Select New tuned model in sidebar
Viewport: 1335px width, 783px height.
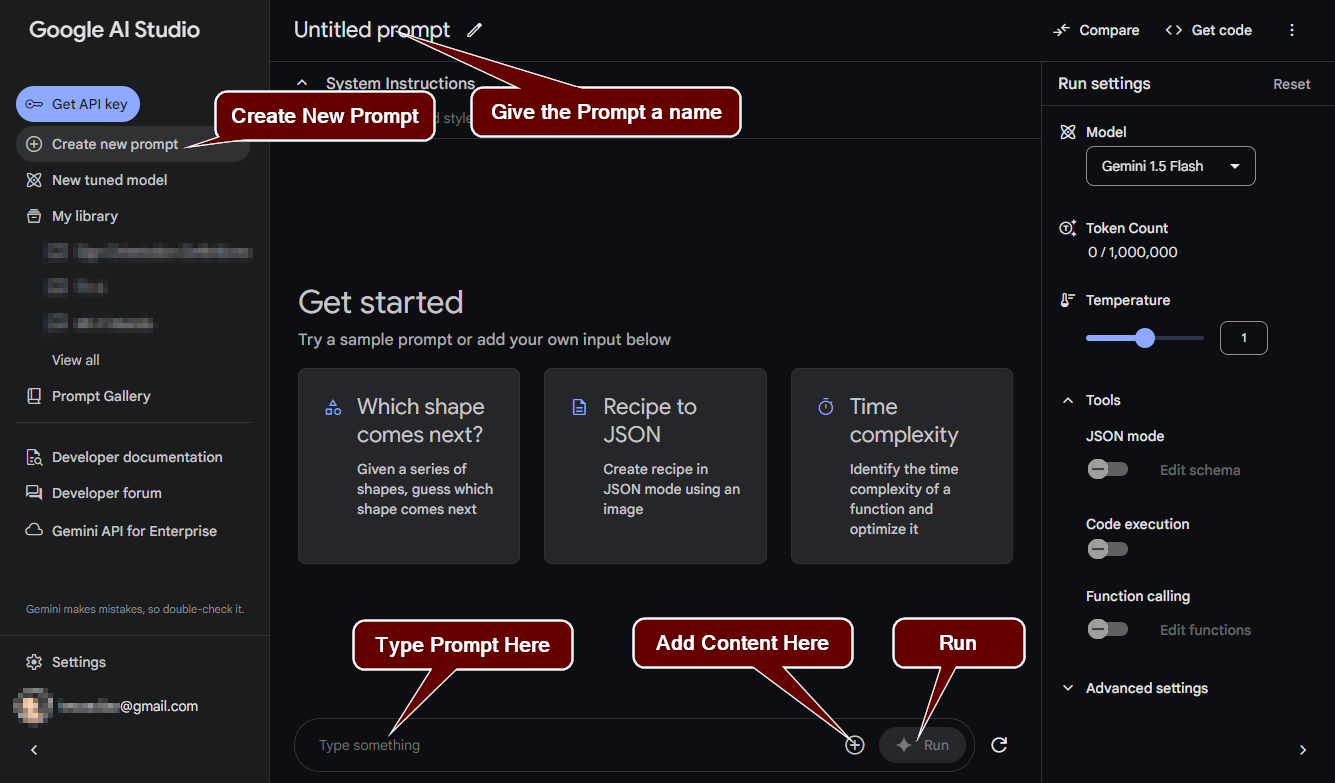pyautogui.click(x=109, y=180)
